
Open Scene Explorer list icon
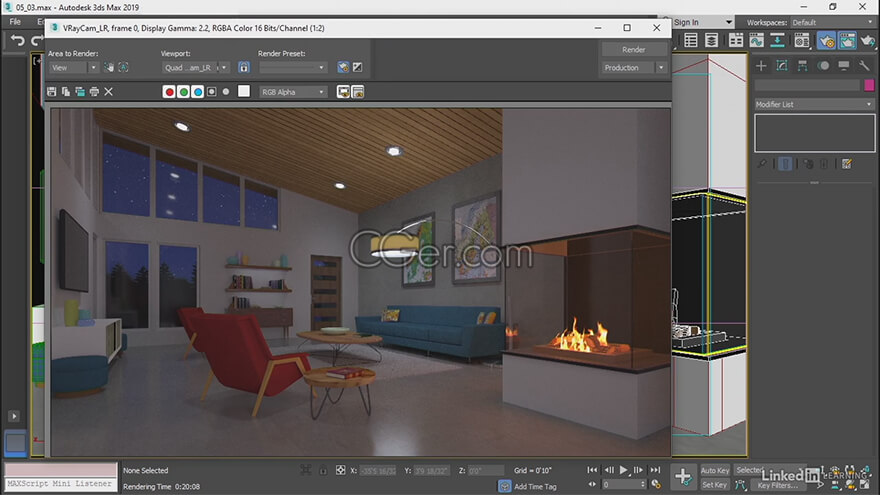pyautogui.click(x=691, y=40)
